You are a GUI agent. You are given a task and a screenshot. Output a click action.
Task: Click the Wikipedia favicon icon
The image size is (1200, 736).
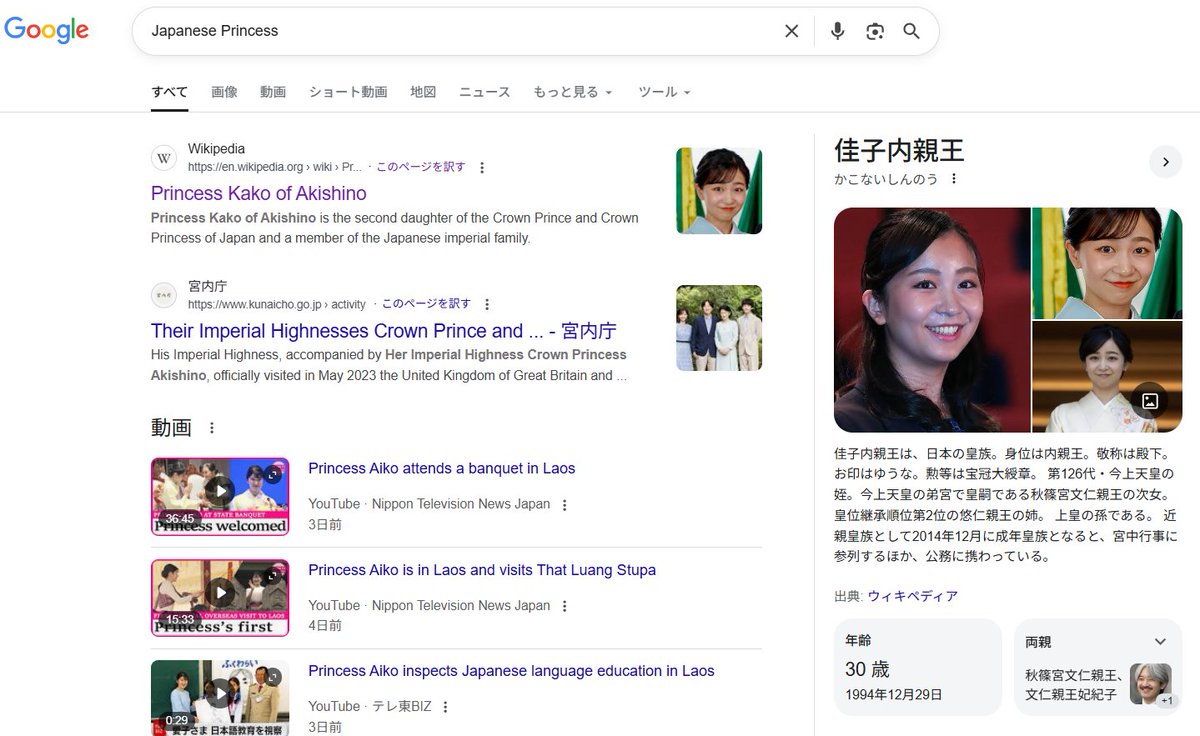[x=164, y=158]
